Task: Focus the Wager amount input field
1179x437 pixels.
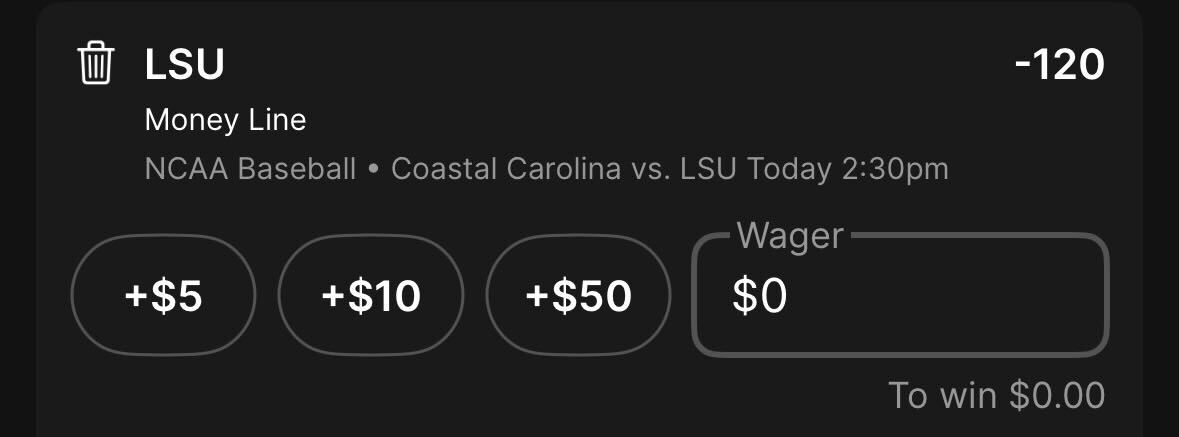Action: tap(900, 295)
